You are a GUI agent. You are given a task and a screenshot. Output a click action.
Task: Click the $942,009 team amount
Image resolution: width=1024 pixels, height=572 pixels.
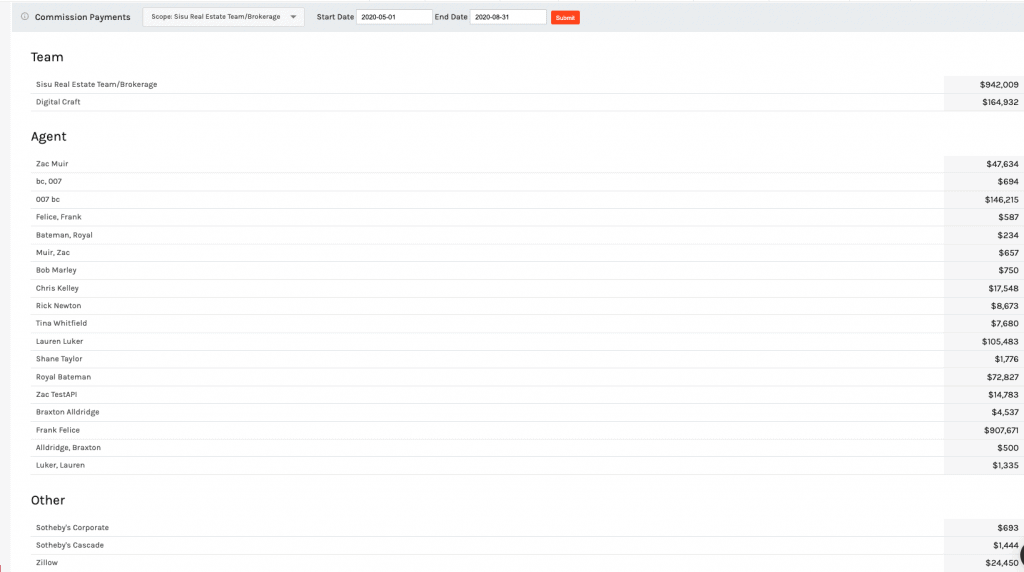[x=999, y=84]
